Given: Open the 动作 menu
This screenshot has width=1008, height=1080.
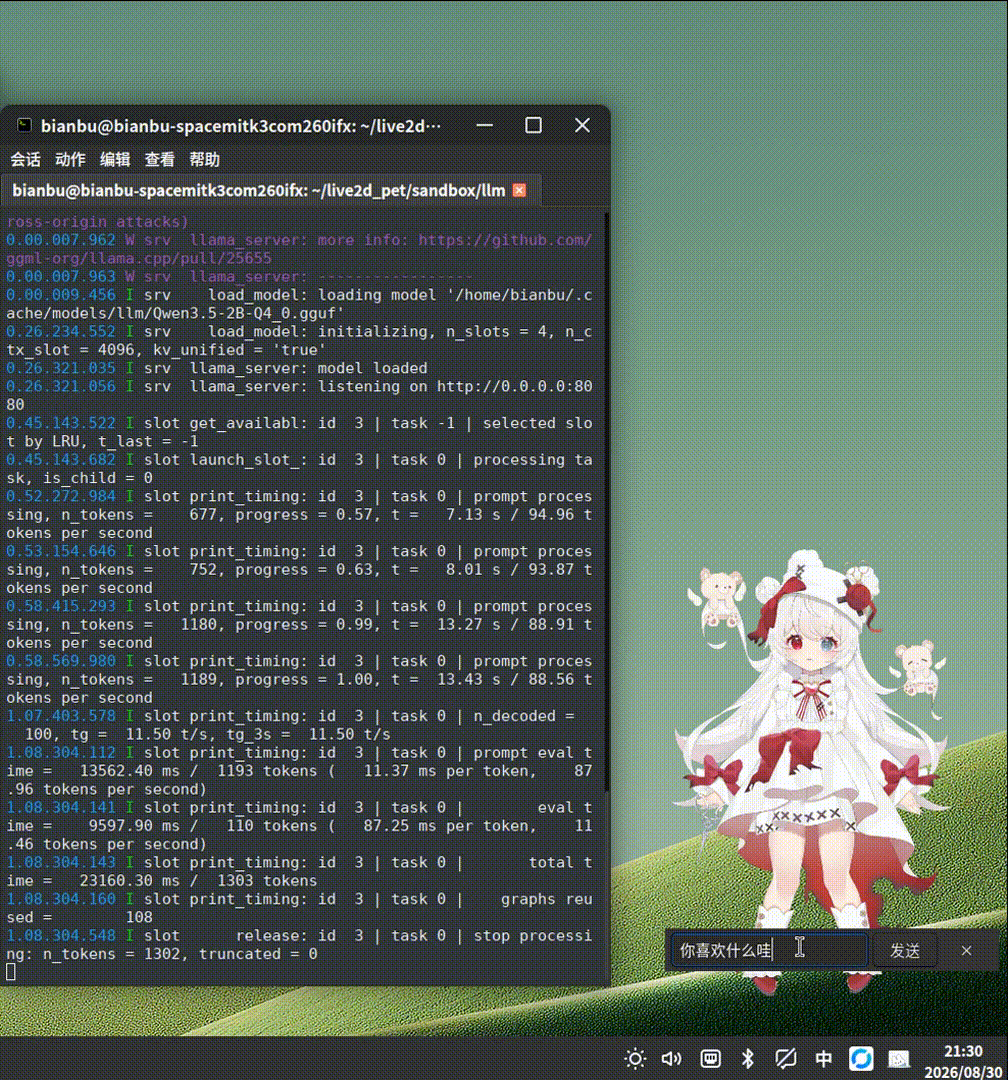Looking at the screenshot, I should [70, 160].
